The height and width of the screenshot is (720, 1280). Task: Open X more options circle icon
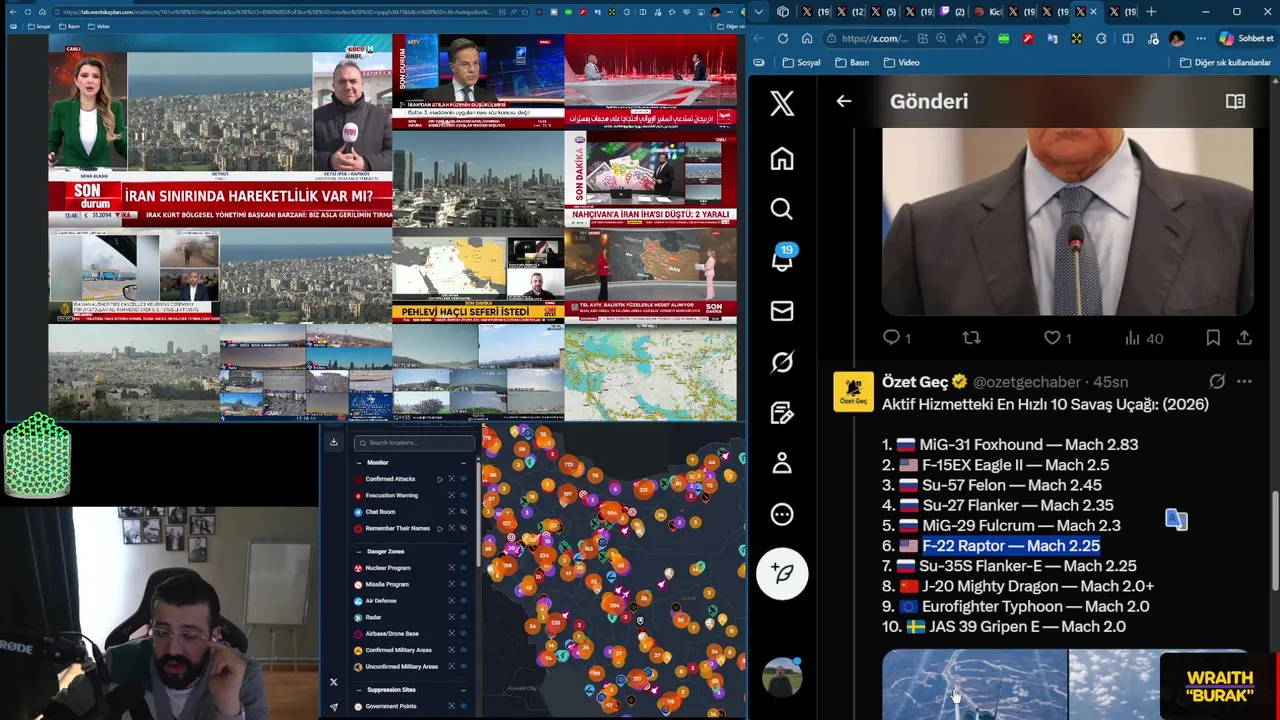tap(782, 514)
